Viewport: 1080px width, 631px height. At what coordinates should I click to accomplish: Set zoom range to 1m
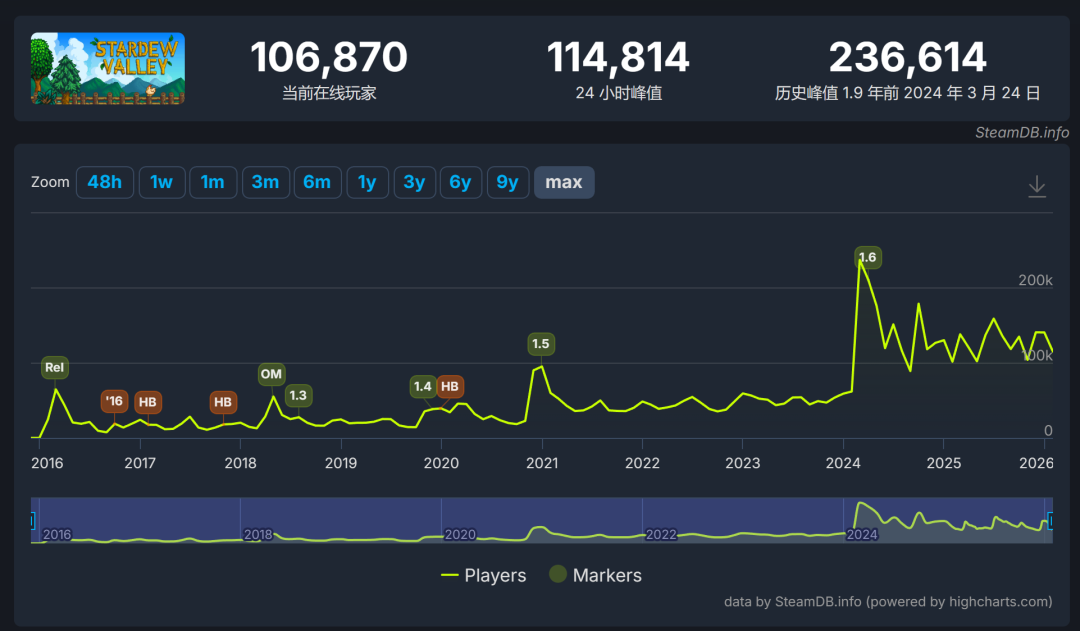(213, 183)
